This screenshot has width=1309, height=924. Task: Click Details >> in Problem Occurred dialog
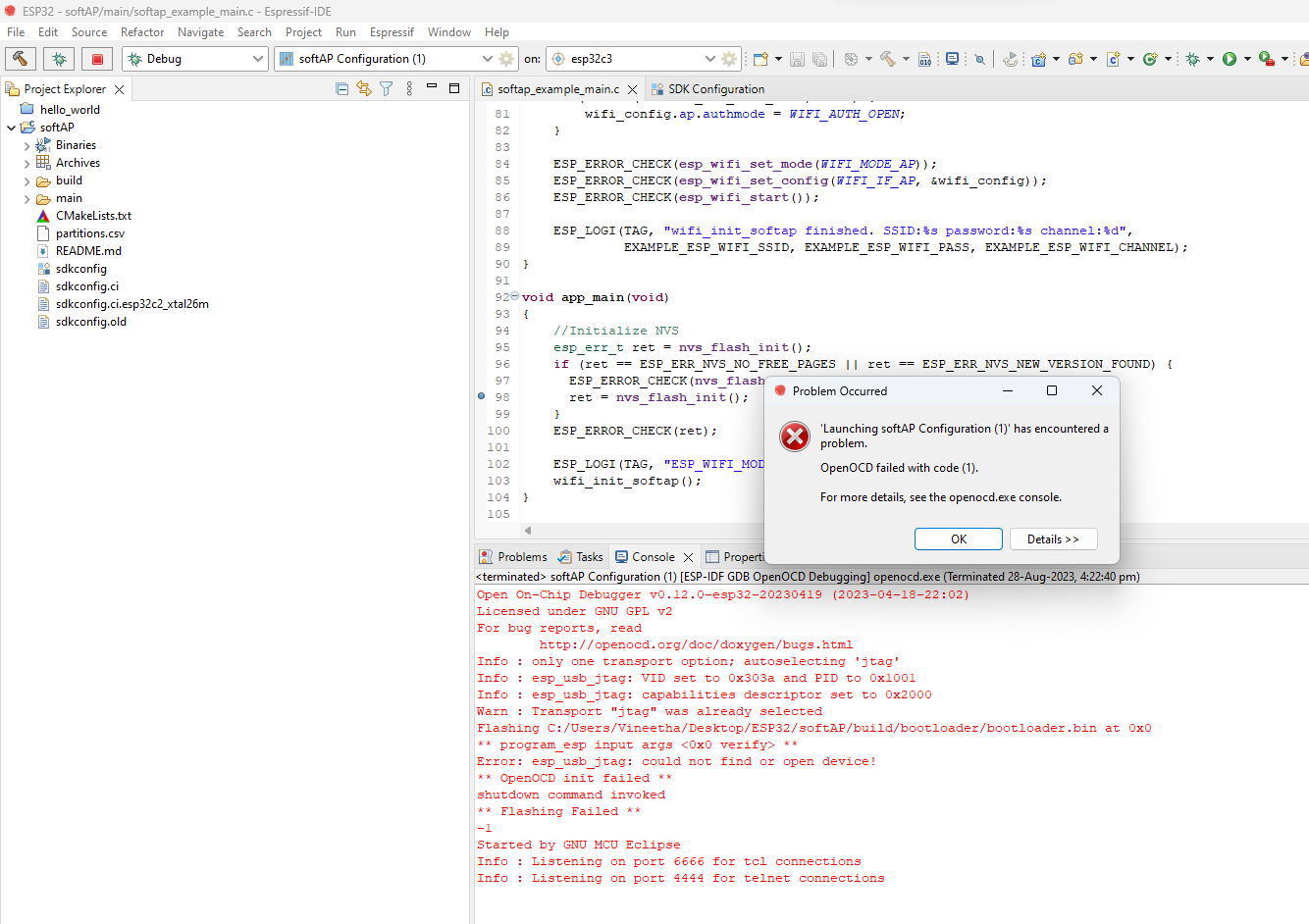(x=1053, y=539)
